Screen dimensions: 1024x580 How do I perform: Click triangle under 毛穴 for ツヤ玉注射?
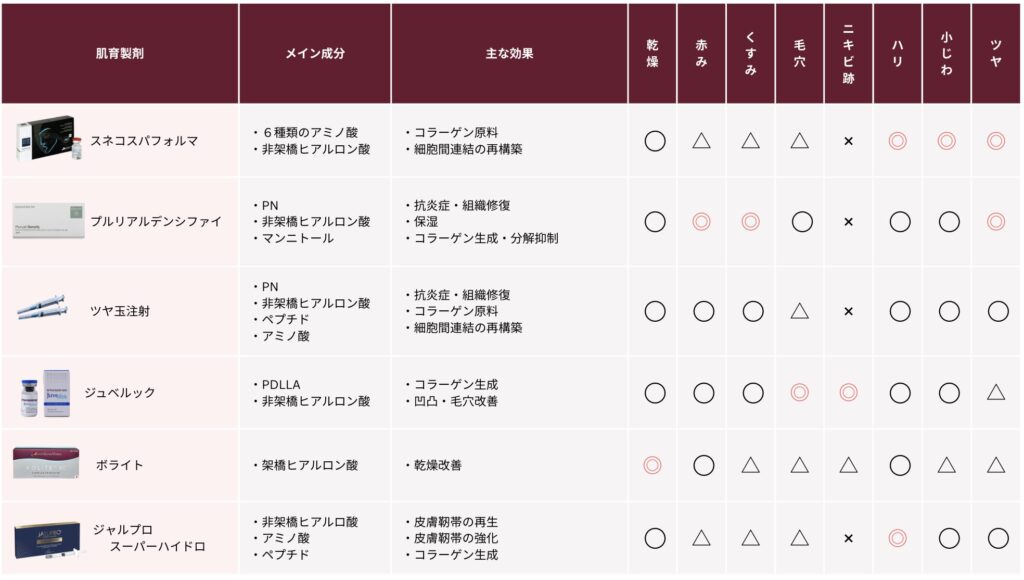coord(799,311)
